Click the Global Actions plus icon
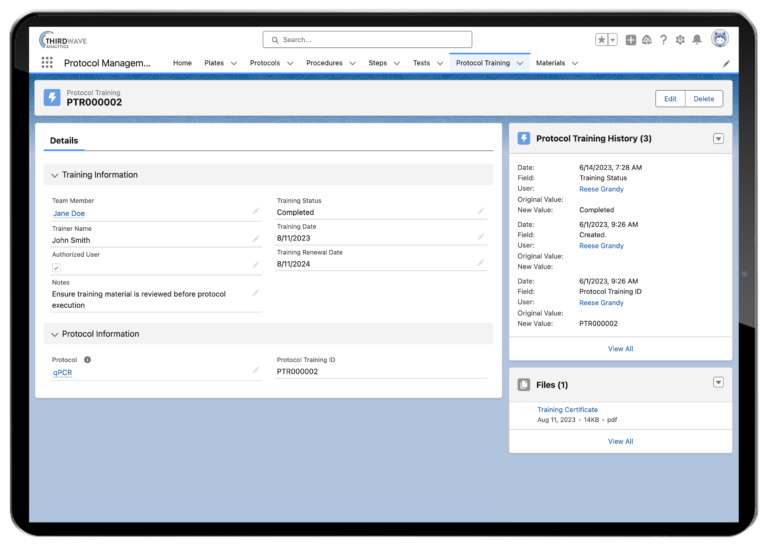The height and width of the screenshot is (549, 768). (631, 40)
